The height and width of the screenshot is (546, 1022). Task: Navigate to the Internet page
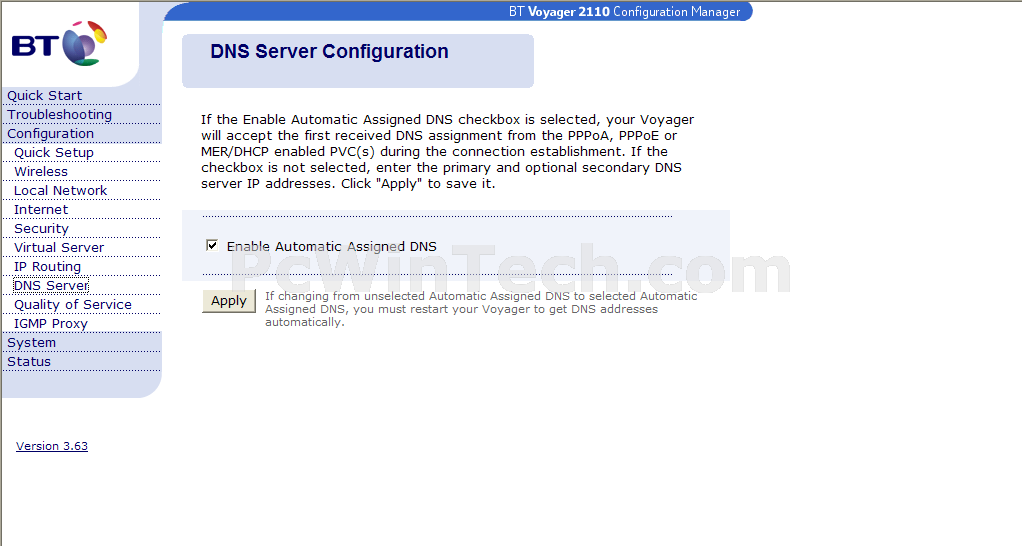coord(41,209)
